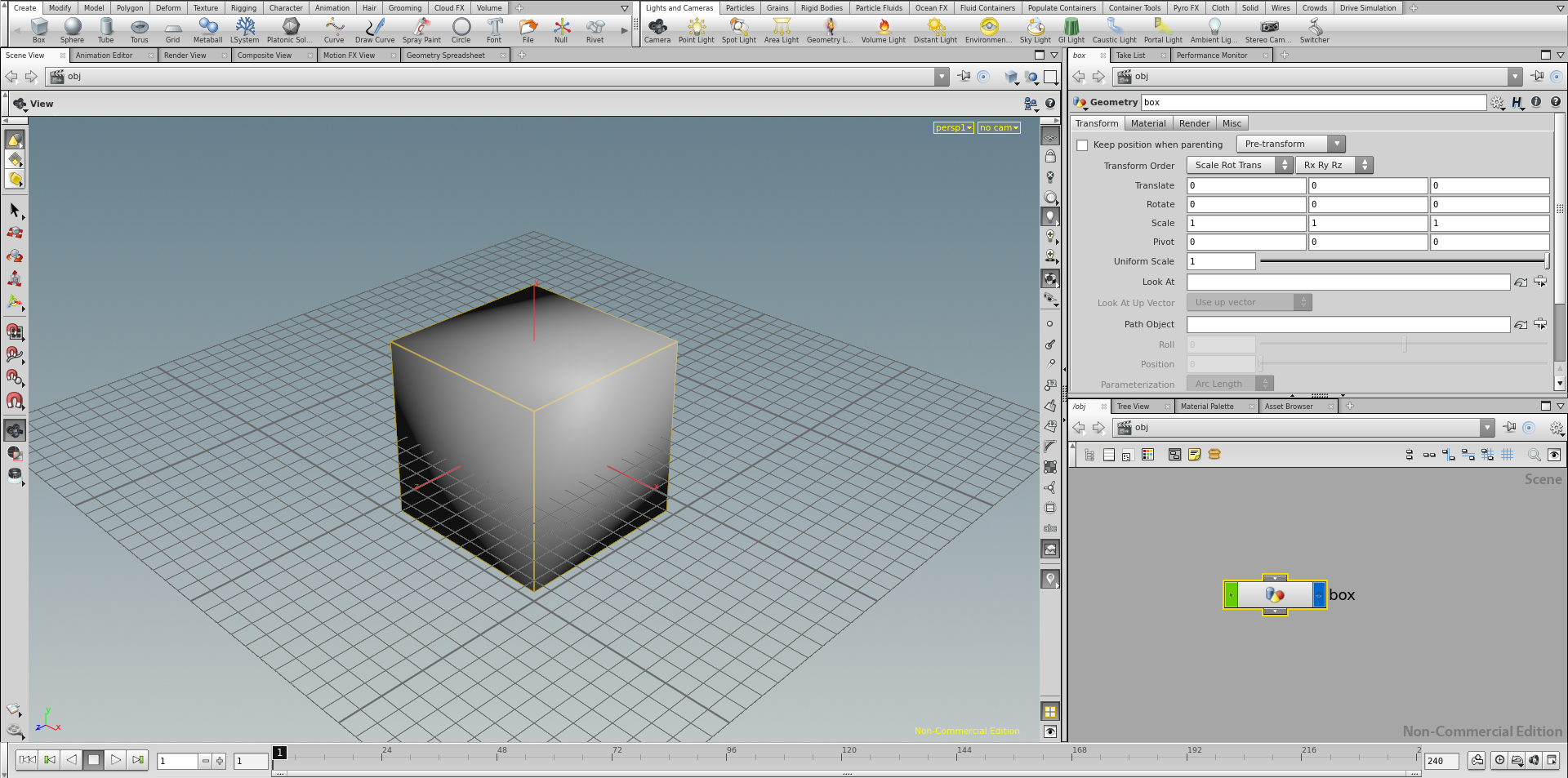Activate the Spray Paint tool
This screenshot has height=778, width=1568.
point(421,30)
